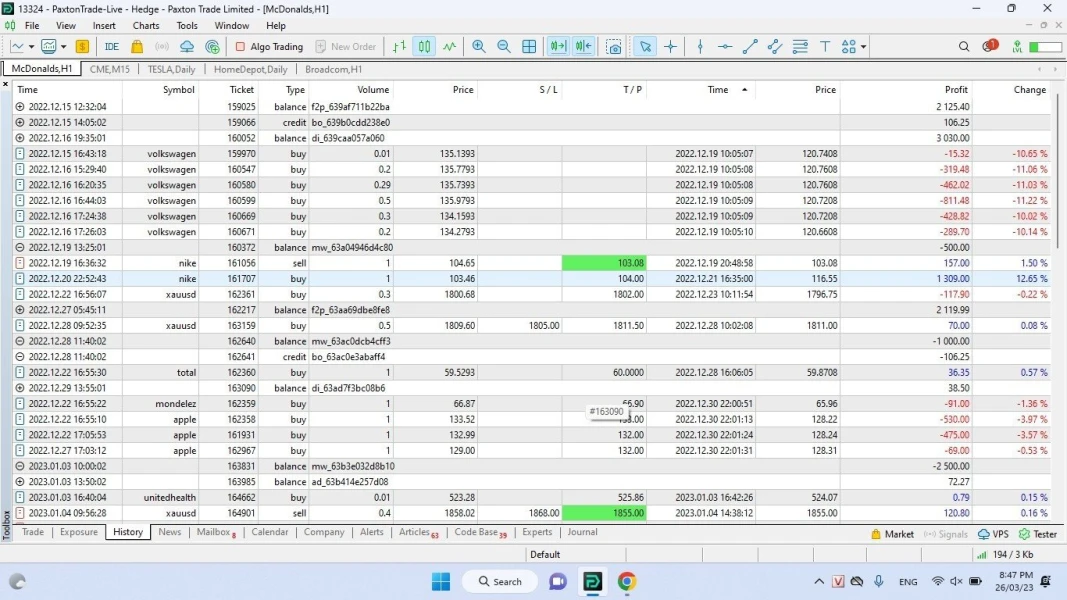Expand the indicators list dropdown arrow
The width and height of the screenshot is (1067, 600).
pyautogui.click(x=64, y=46)
